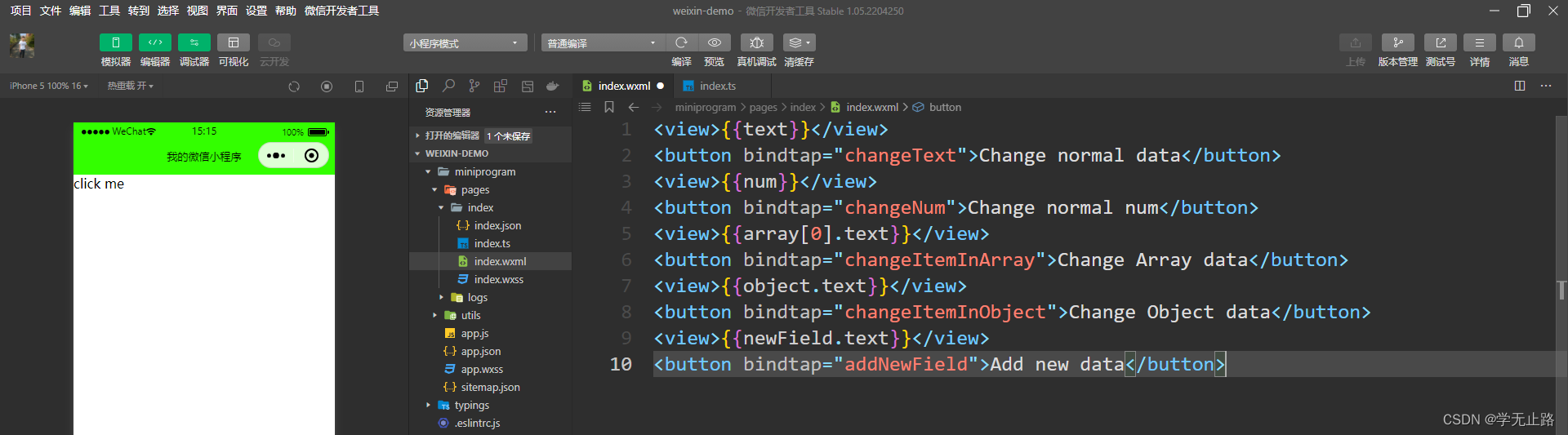
Task: Open Version management (版本管理) icon
Action: pos(1397,42)
